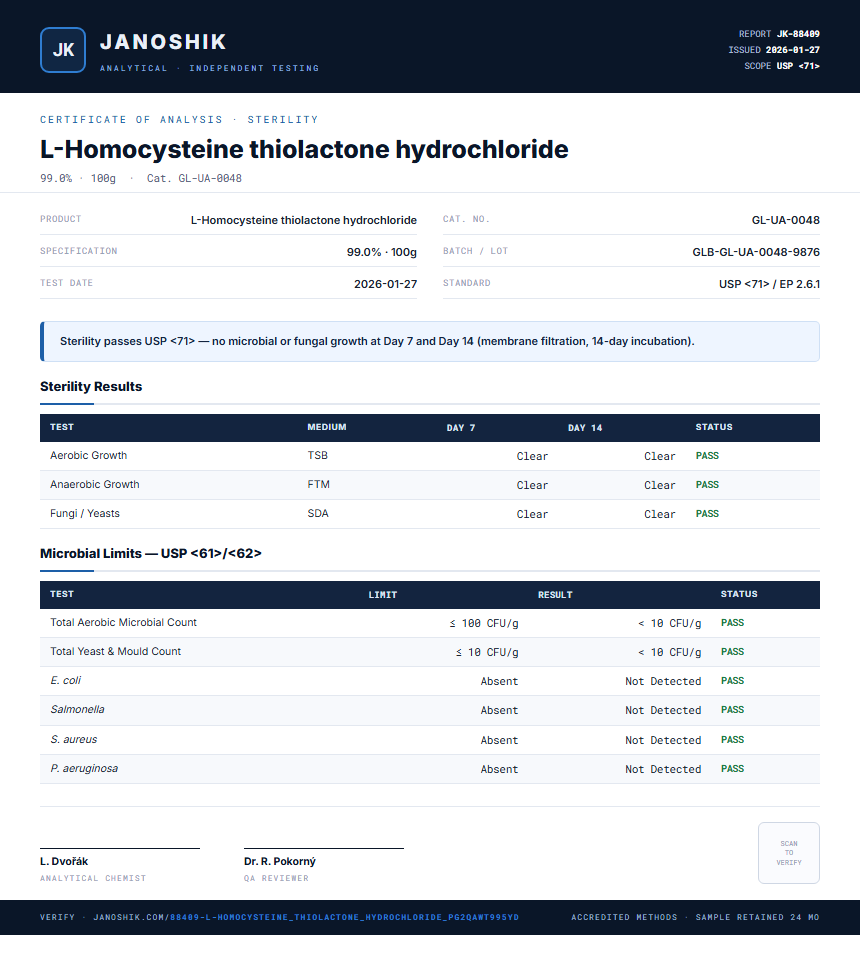Click the subtitle Cat. GL-UA-0048 under title
Image resolution: width=860 pixels, height=963 pixels.
(x=194, y=178)
